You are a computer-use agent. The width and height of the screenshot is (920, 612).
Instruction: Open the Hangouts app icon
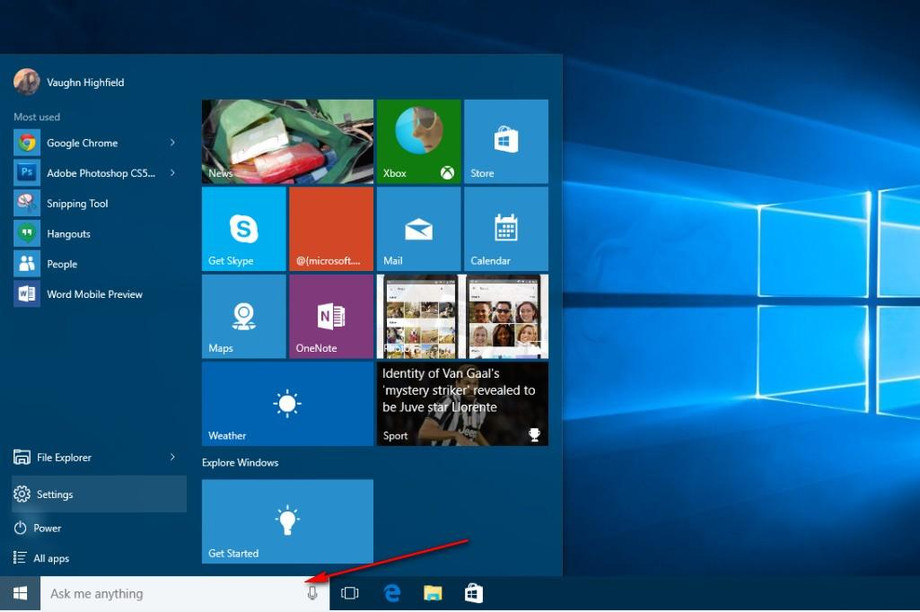click(x=27, y=234)
